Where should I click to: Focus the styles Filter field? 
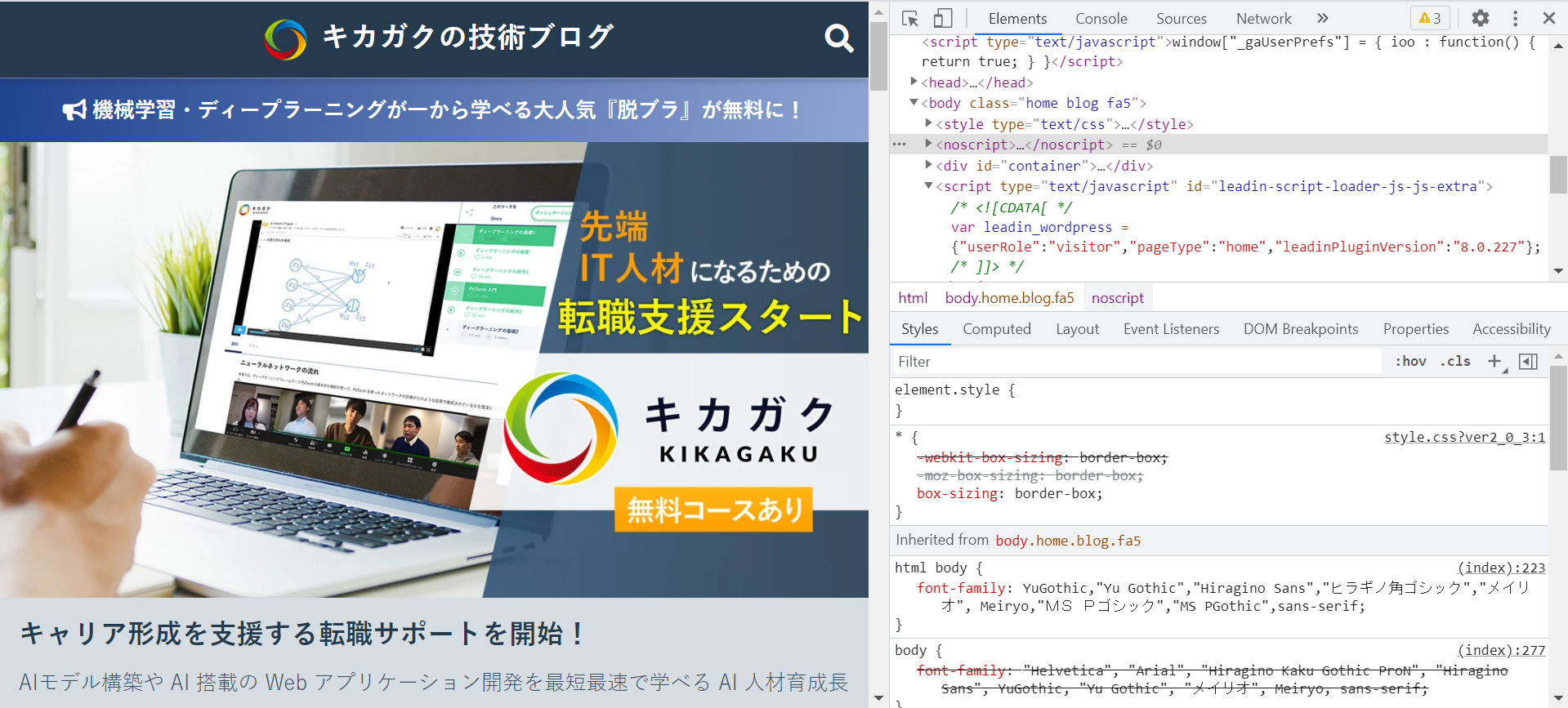[1136, 361]
